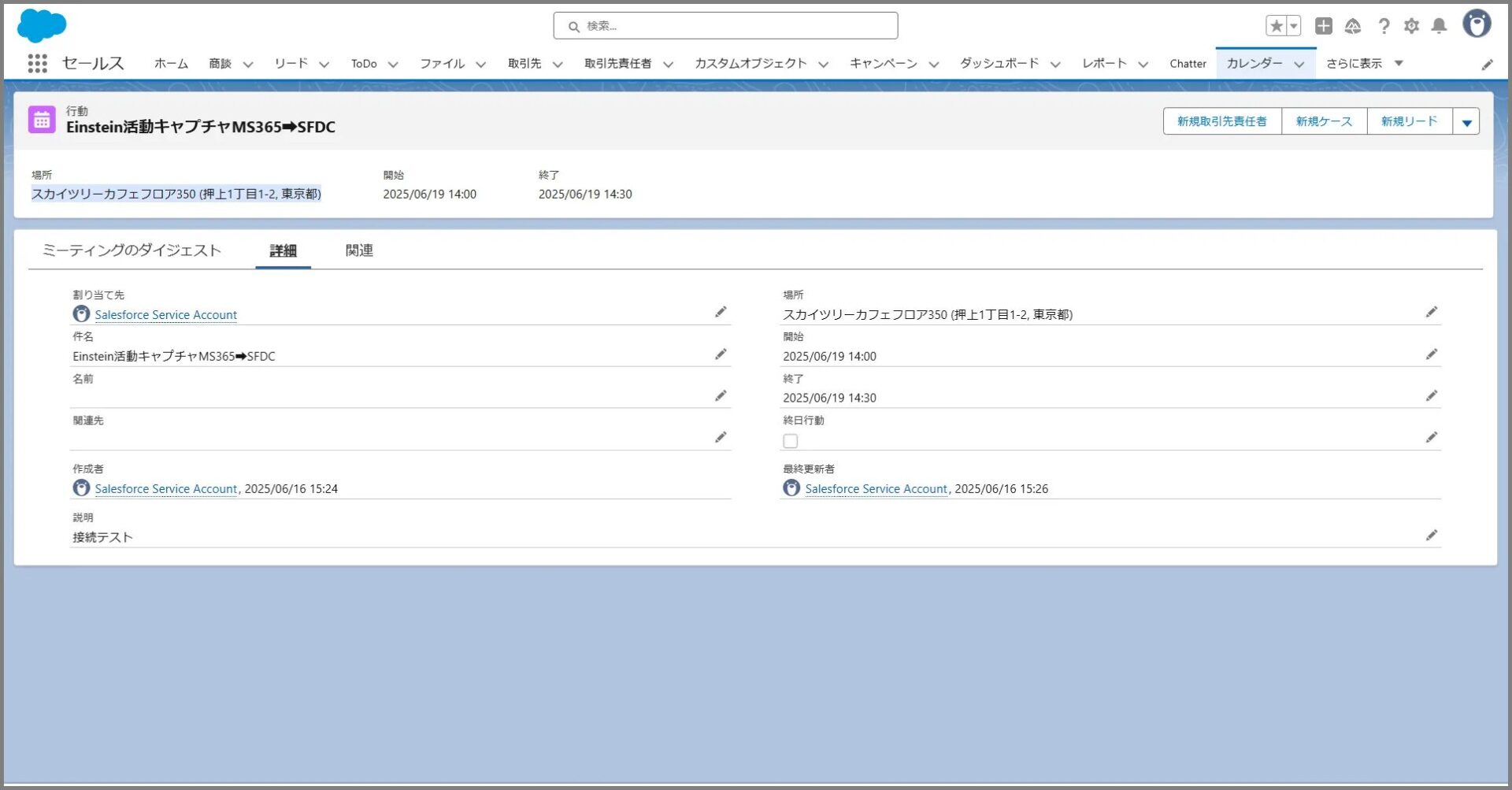The height and width of the screenshot is (790, 1512).
Task: Open the カレンダー navigation tab
Action: (x=1254, y=63)
